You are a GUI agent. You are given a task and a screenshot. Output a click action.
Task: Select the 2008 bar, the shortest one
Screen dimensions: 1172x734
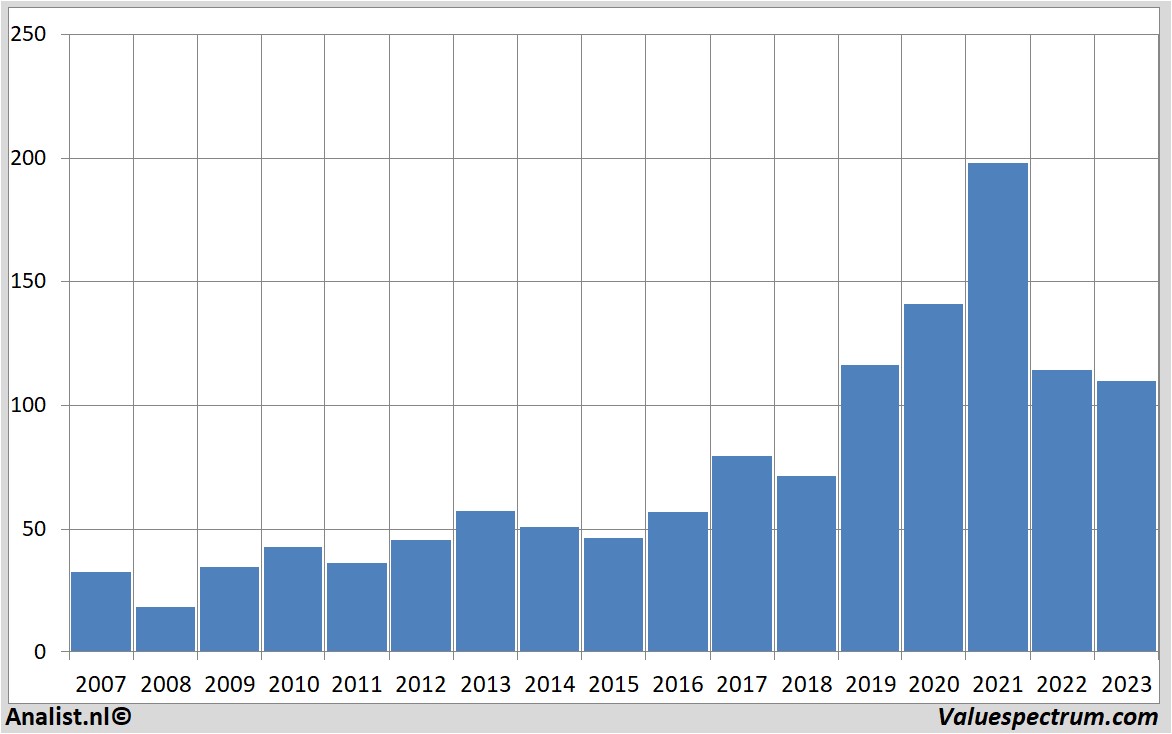click(x=165, y=629)
